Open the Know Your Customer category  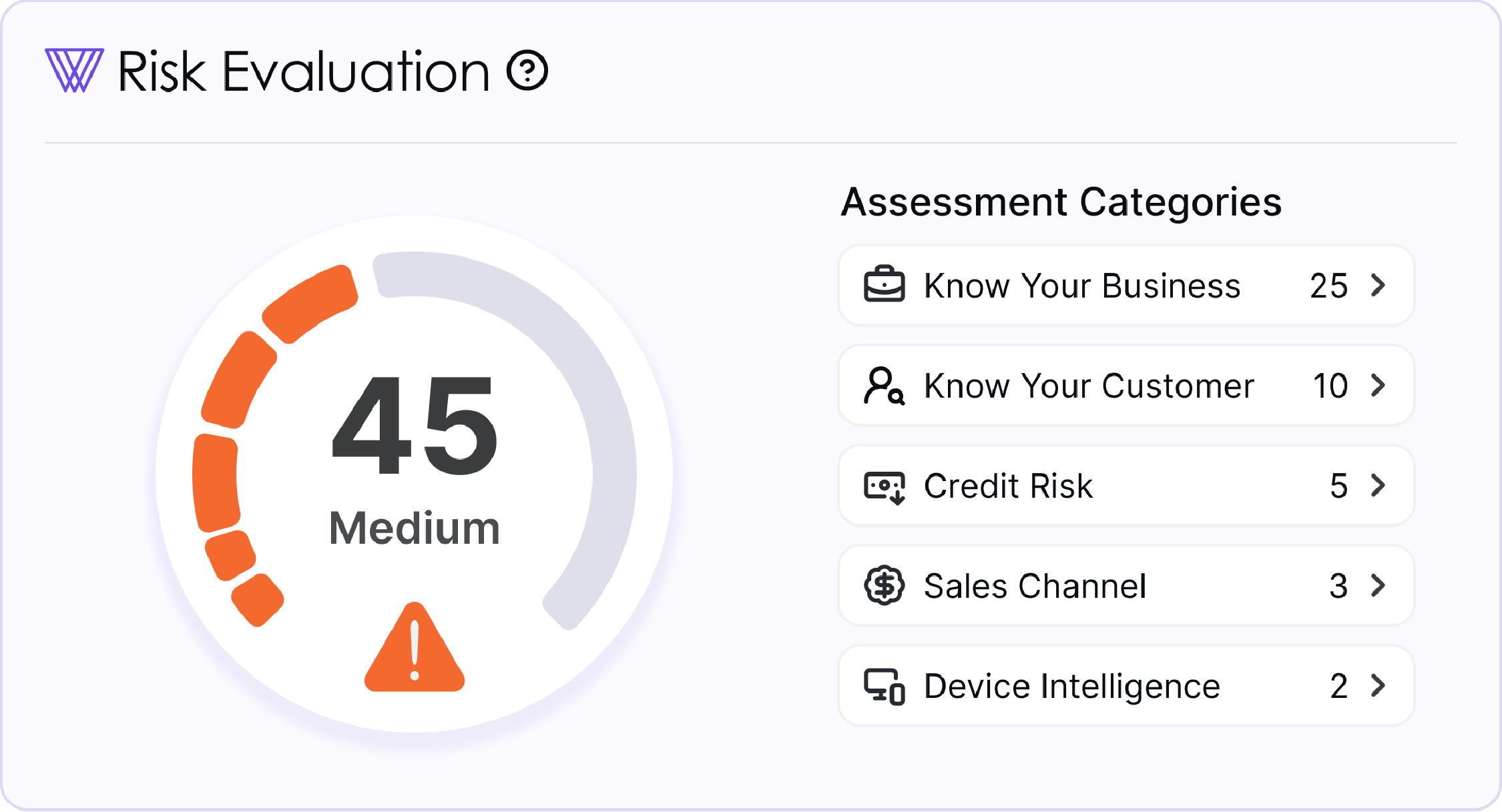coord(1088,386)
